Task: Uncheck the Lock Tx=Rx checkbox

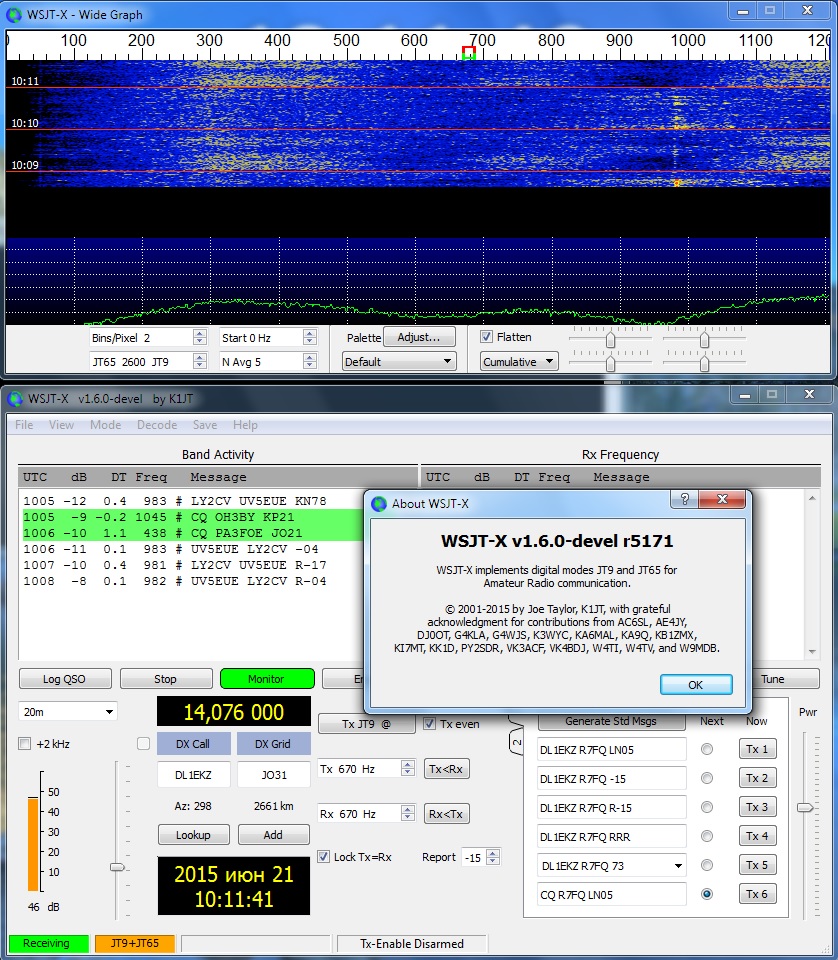Action: point(324,857)
